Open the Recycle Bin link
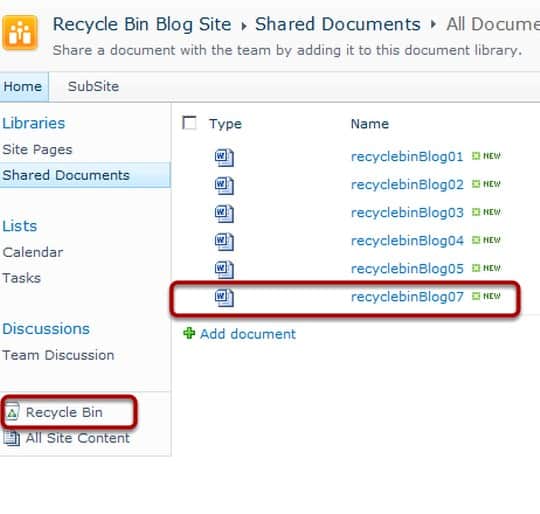 pyautogui.click(x=64, y=412)
